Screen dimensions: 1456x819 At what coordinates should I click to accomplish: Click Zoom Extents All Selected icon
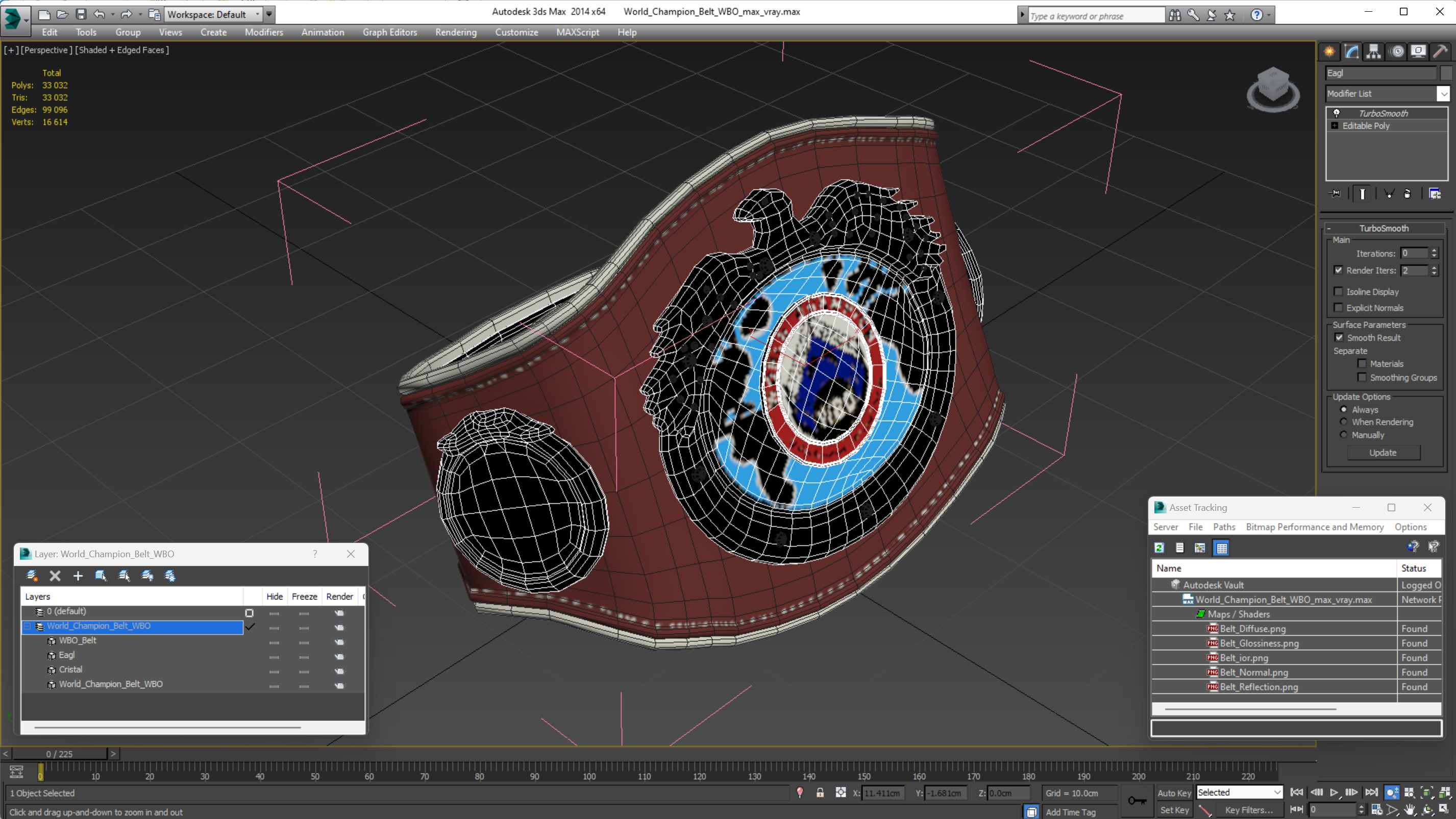[1445, 792]
